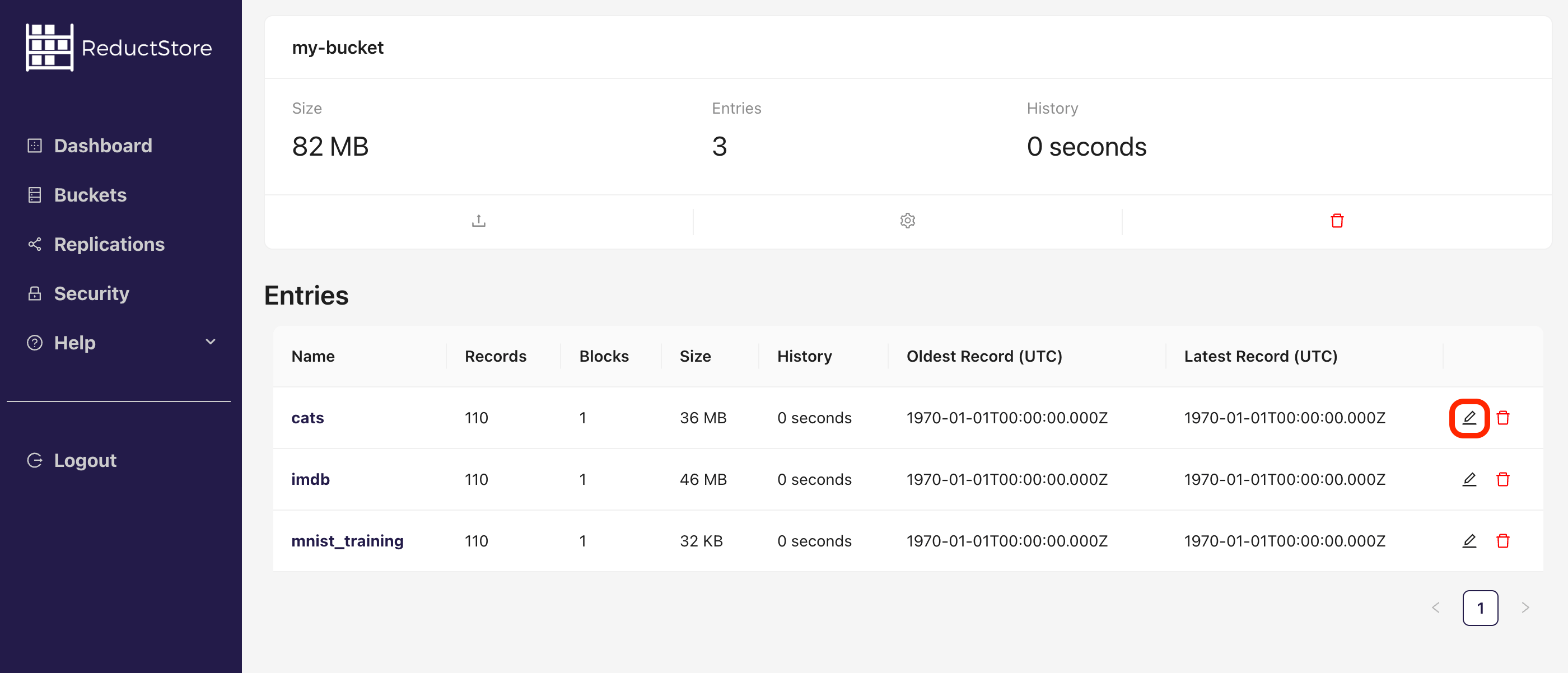
Task: Open the bucket settings gear icon
Action: pyautogui.click(x=907, y=220)
